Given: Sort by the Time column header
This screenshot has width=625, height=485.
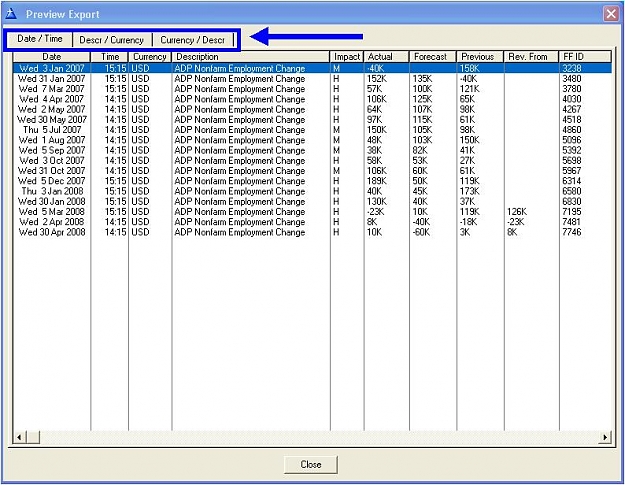Looking at the screenshot, I should click(x=110, y=57).
